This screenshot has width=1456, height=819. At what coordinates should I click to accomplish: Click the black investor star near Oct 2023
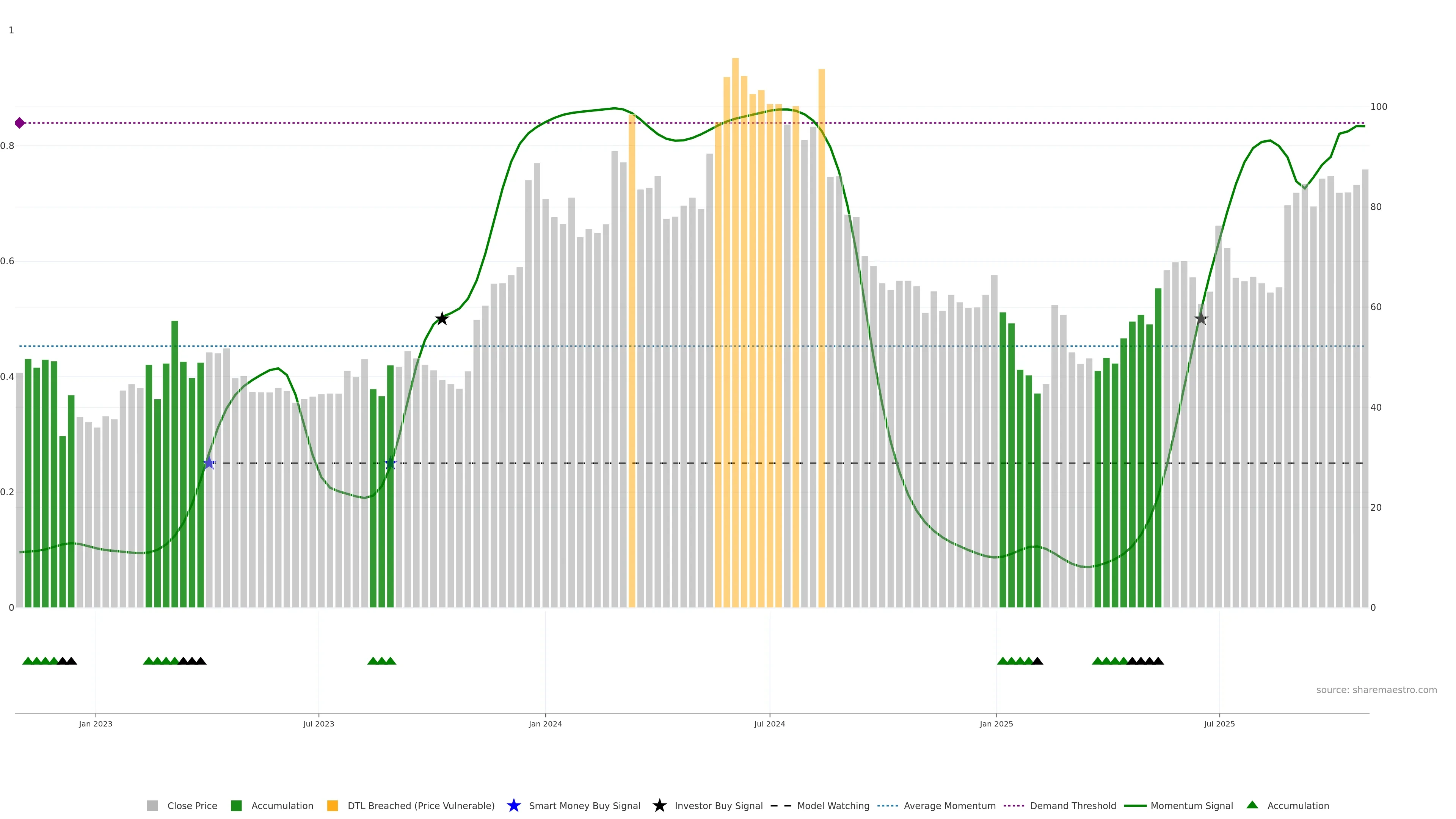tap(442, 319)
